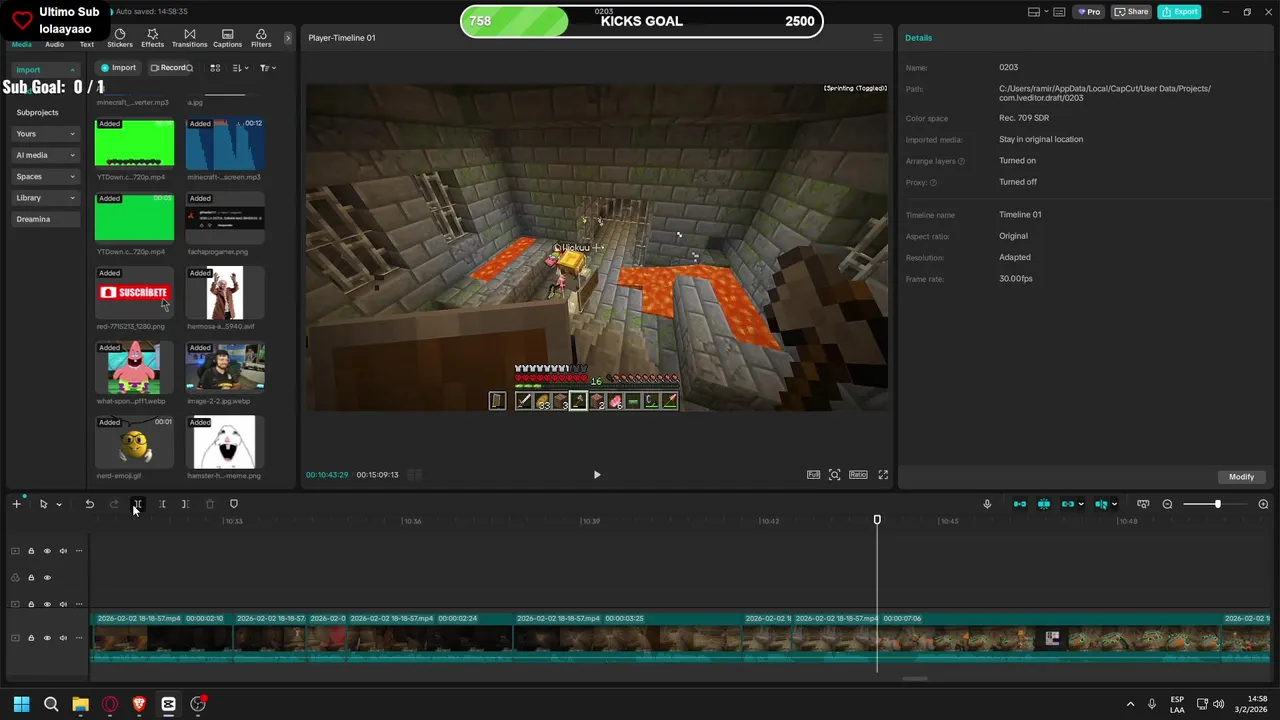1280x720 pixels.
Task: Show more tabs with the right arrow
Action: click(288, 38)
